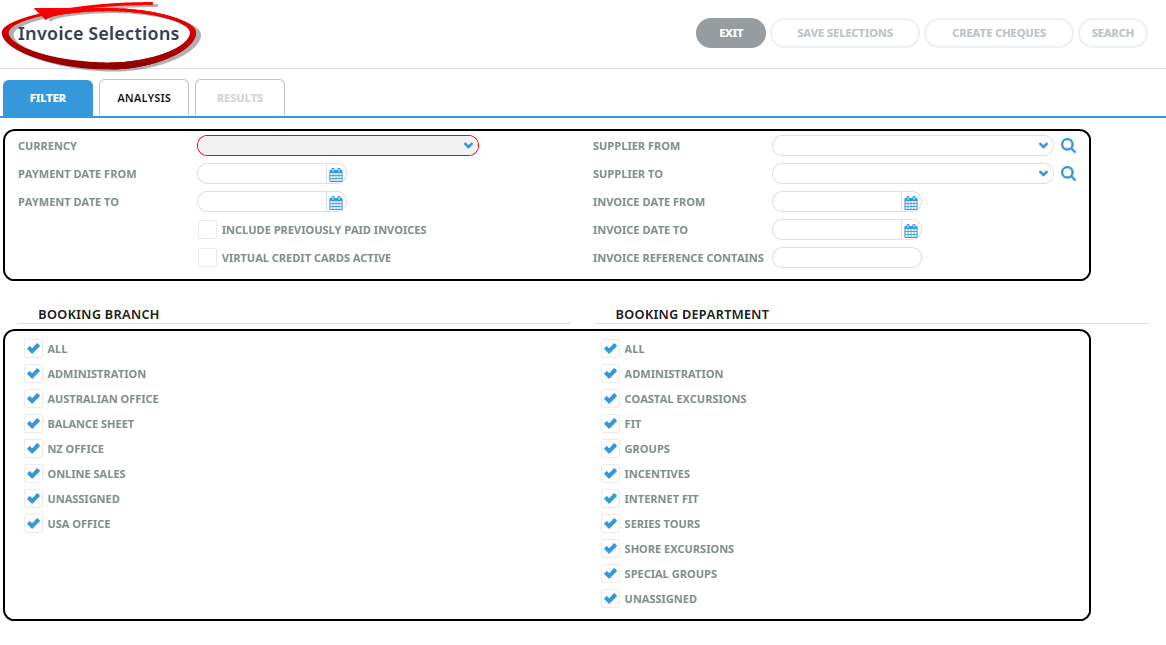The image size is (1166, 645).
Task: Click Supplier To search magnifier icon
Action: 1068,174
